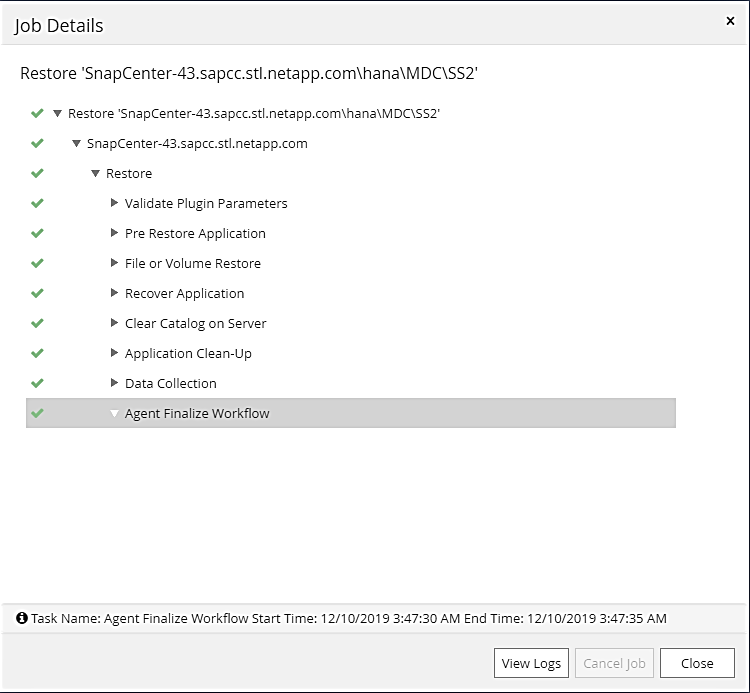Click green checkmark next to Data Collection
The image size is (750, 693).
(37, 383)
